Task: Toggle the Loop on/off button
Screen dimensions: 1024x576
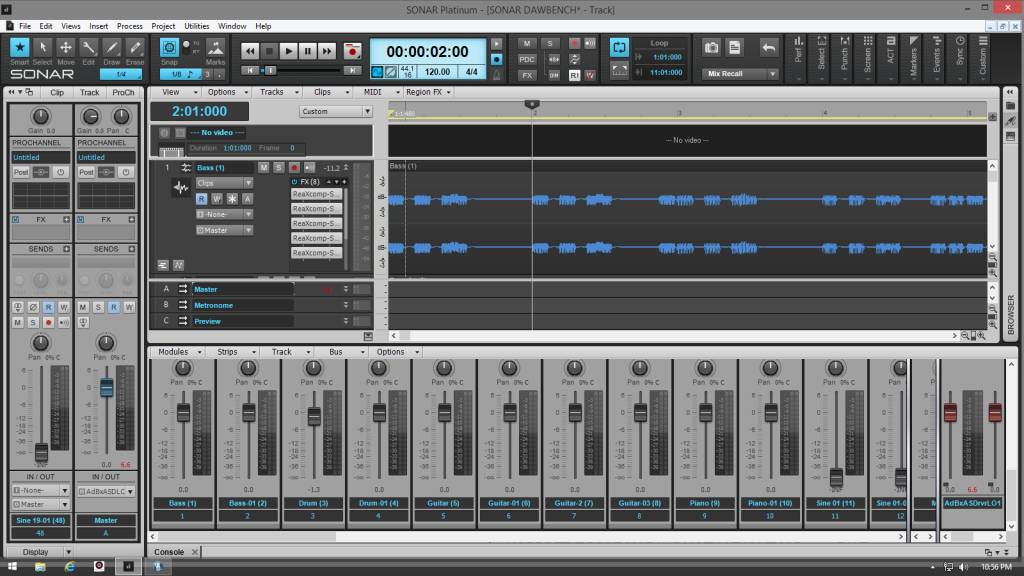Action: (619, 47)
